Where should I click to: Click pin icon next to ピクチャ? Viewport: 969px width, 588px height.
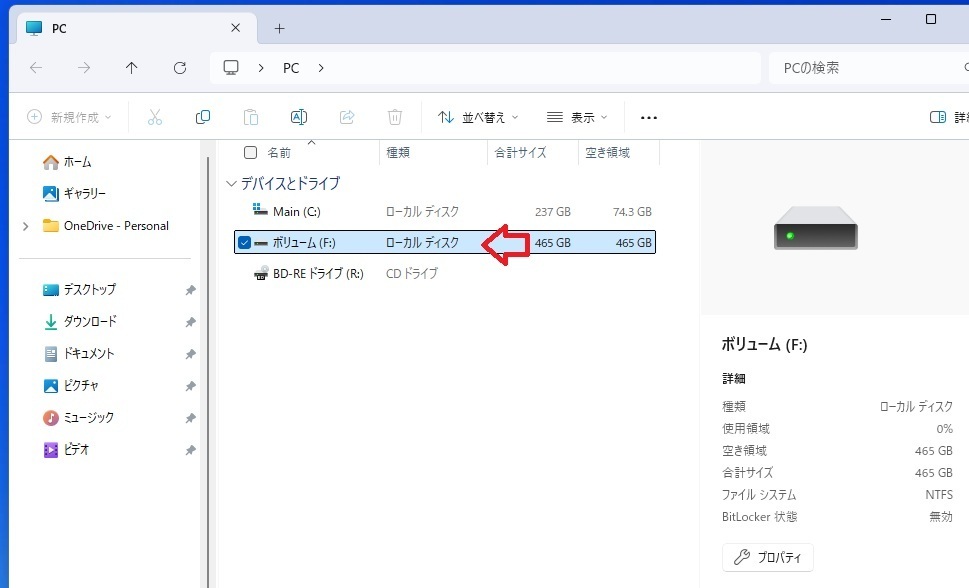190,386
